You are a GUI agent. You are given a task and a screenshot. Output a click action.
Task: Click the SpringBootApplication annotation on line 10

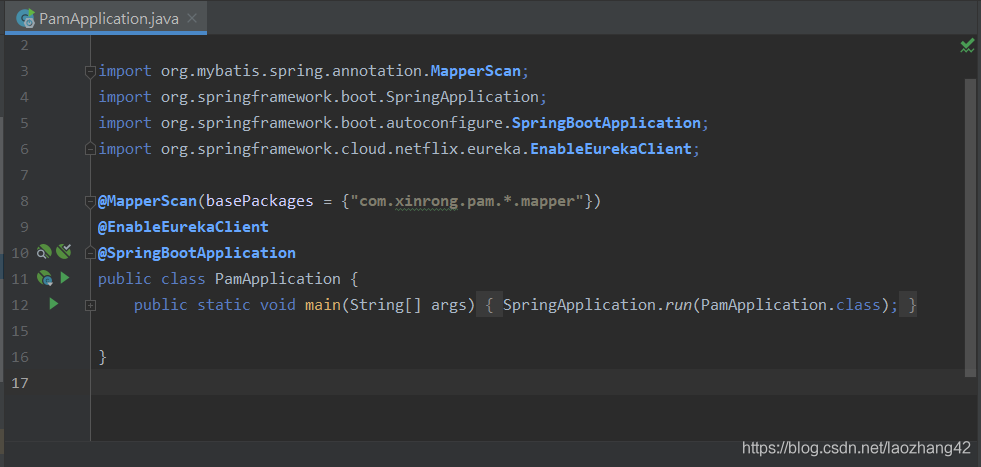(197, 253)
